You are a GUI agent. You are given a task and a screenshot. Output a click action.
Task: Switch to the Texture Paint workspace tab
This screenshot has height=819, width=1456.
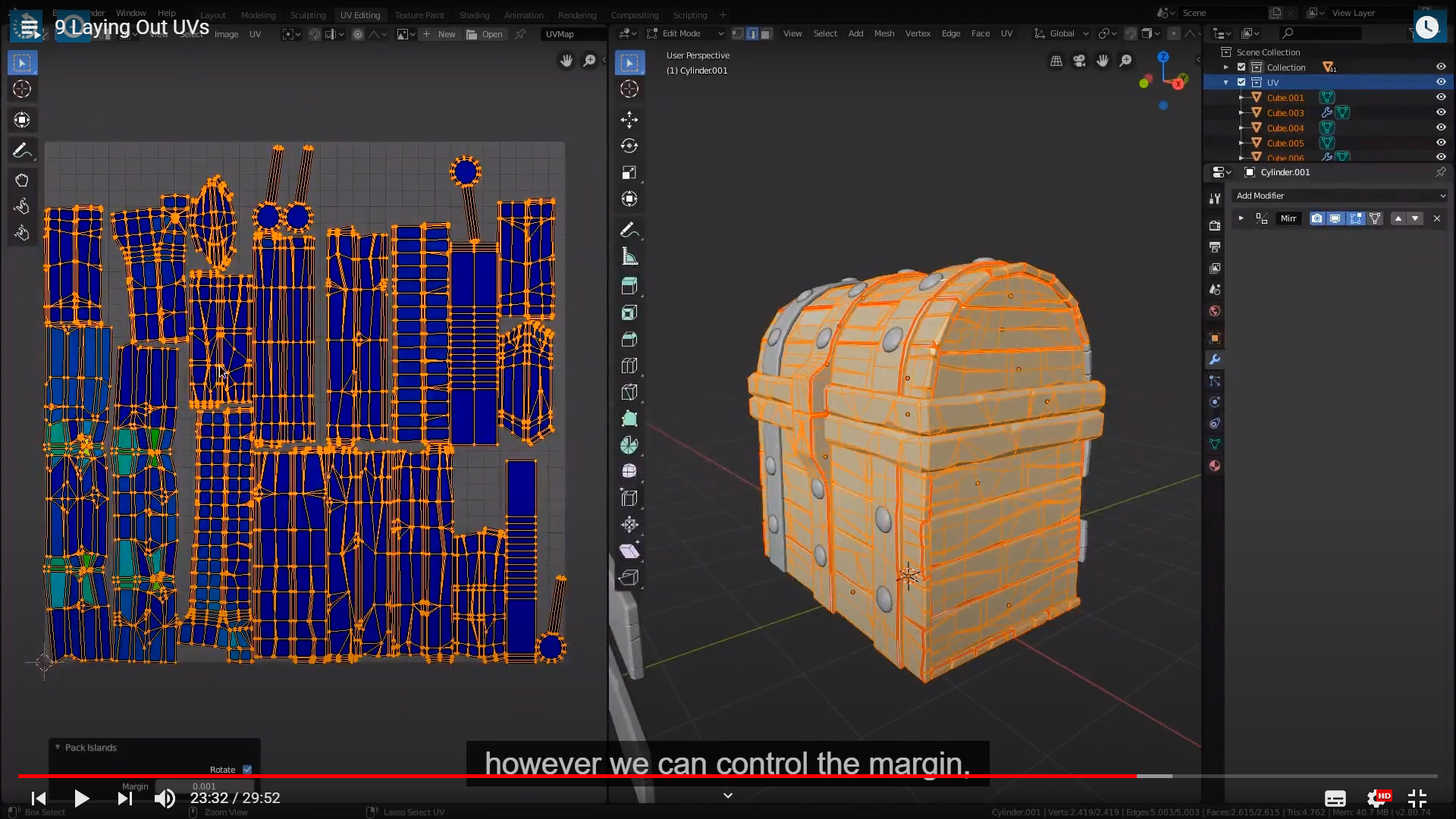click(419, 14)
